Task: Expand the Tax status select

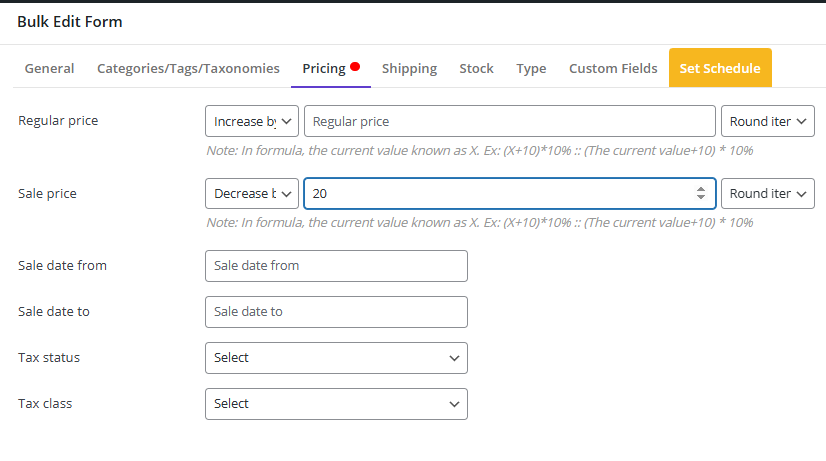Action: pyautogui.click(x=336, y=358)
